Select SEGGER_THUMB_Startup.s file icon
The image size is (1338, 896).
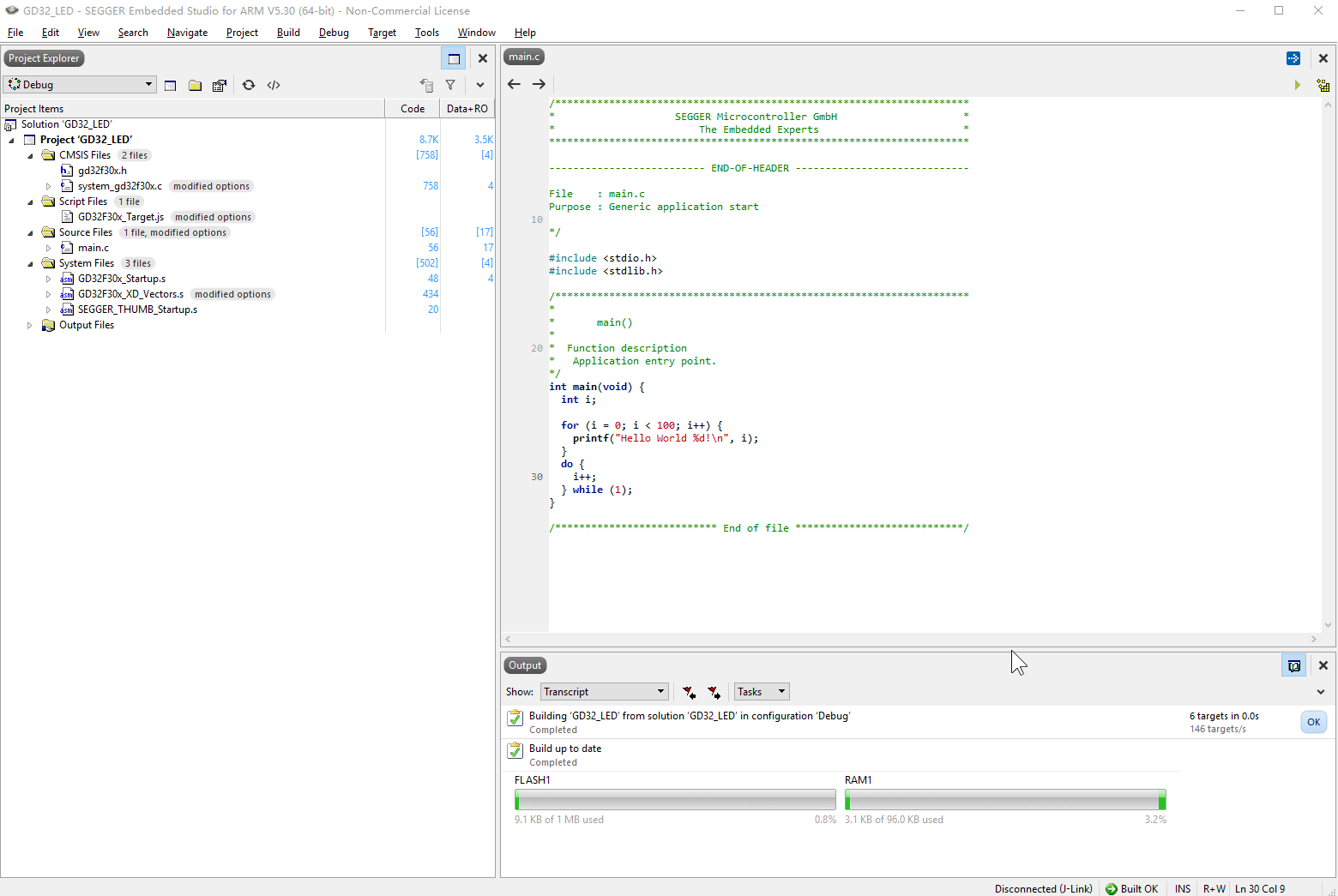coord(67,310)
